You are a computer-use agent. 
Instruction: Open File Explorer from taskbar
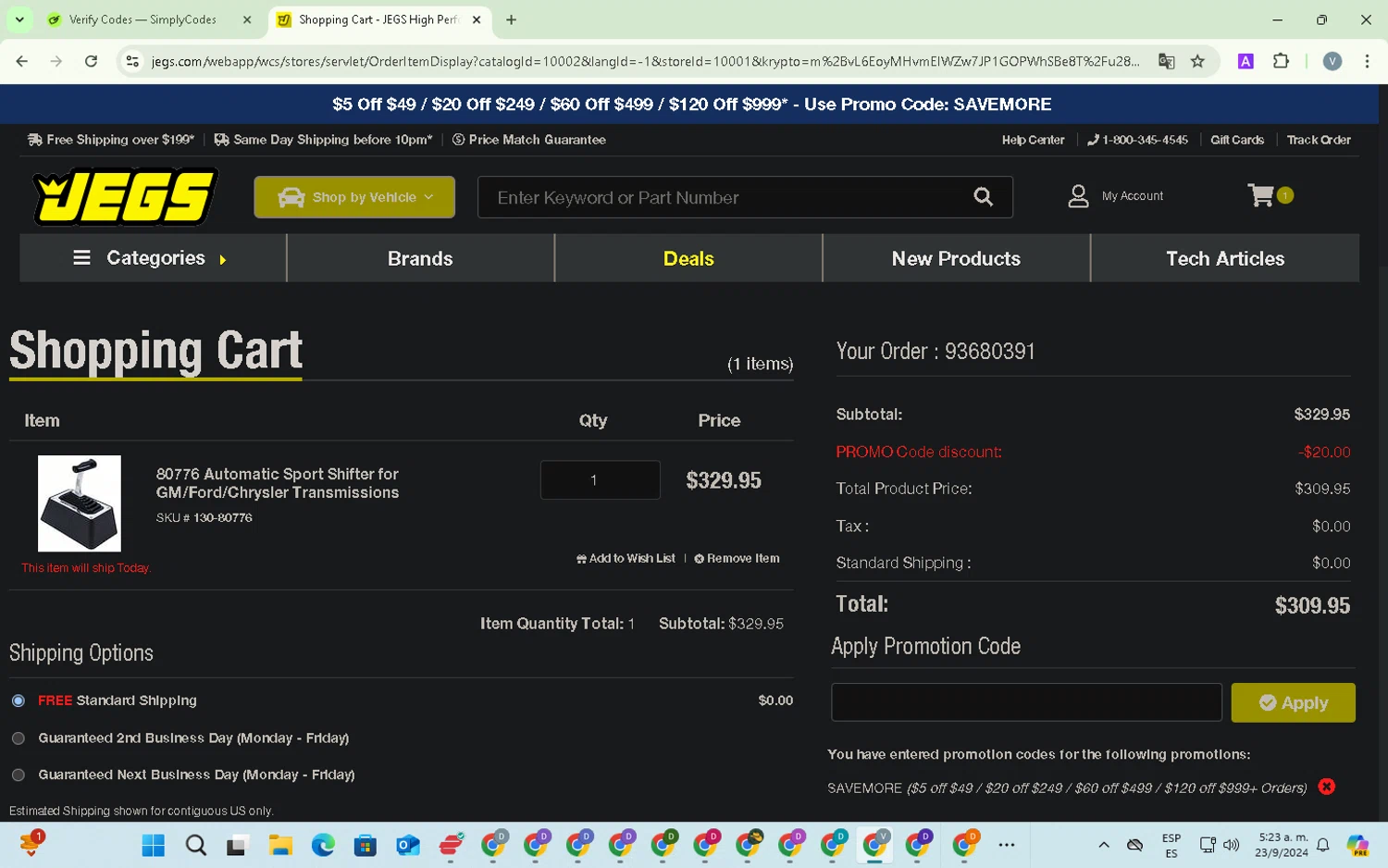(x=280, y=845)
